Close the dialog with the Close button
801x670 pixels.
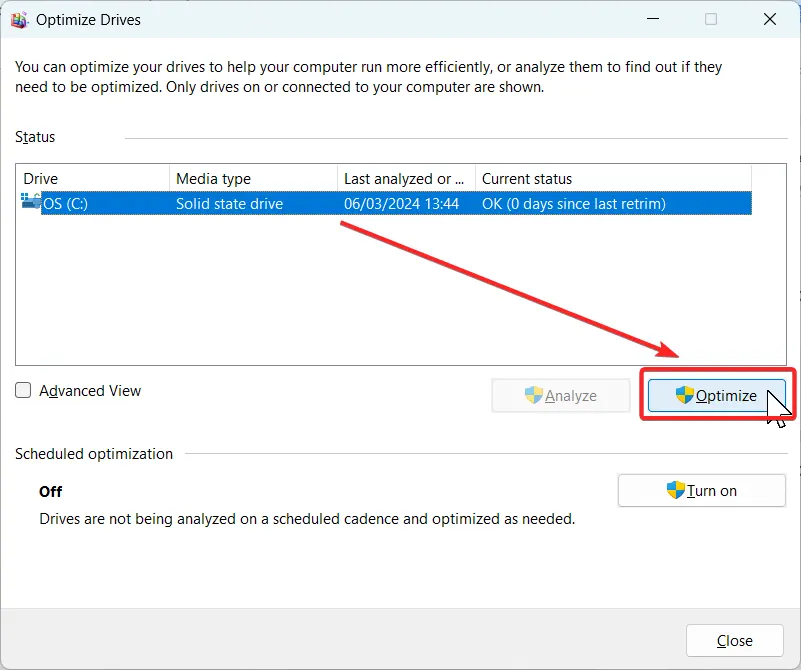pyautogui.click(x=735, y=640)
